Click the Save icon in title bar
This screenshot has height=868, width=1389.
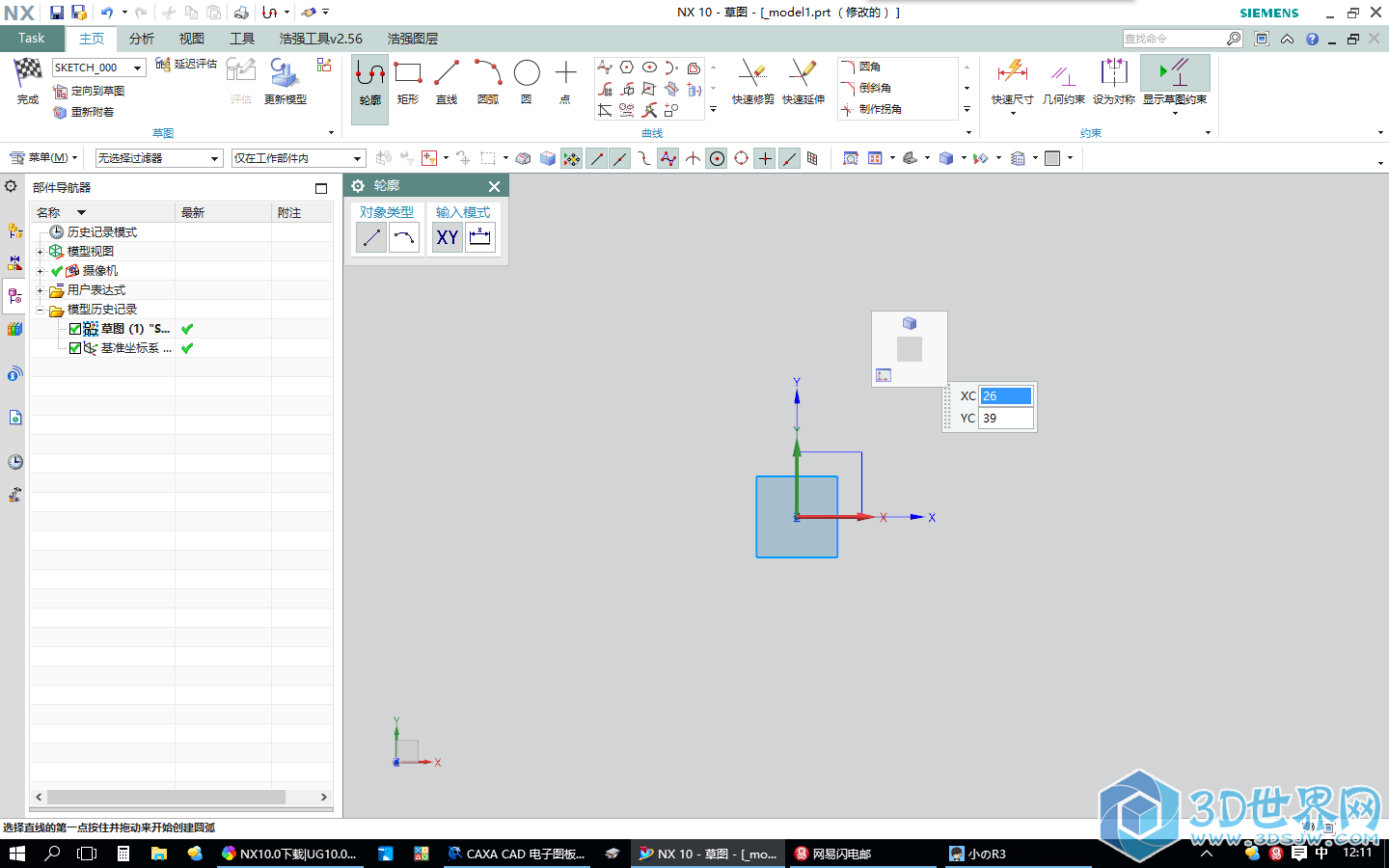(57, 13)
